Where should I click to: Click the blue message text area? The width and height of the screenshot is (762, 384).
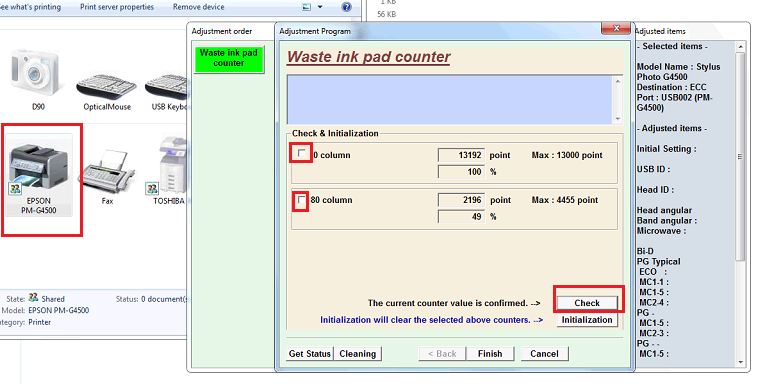[450, 100]
